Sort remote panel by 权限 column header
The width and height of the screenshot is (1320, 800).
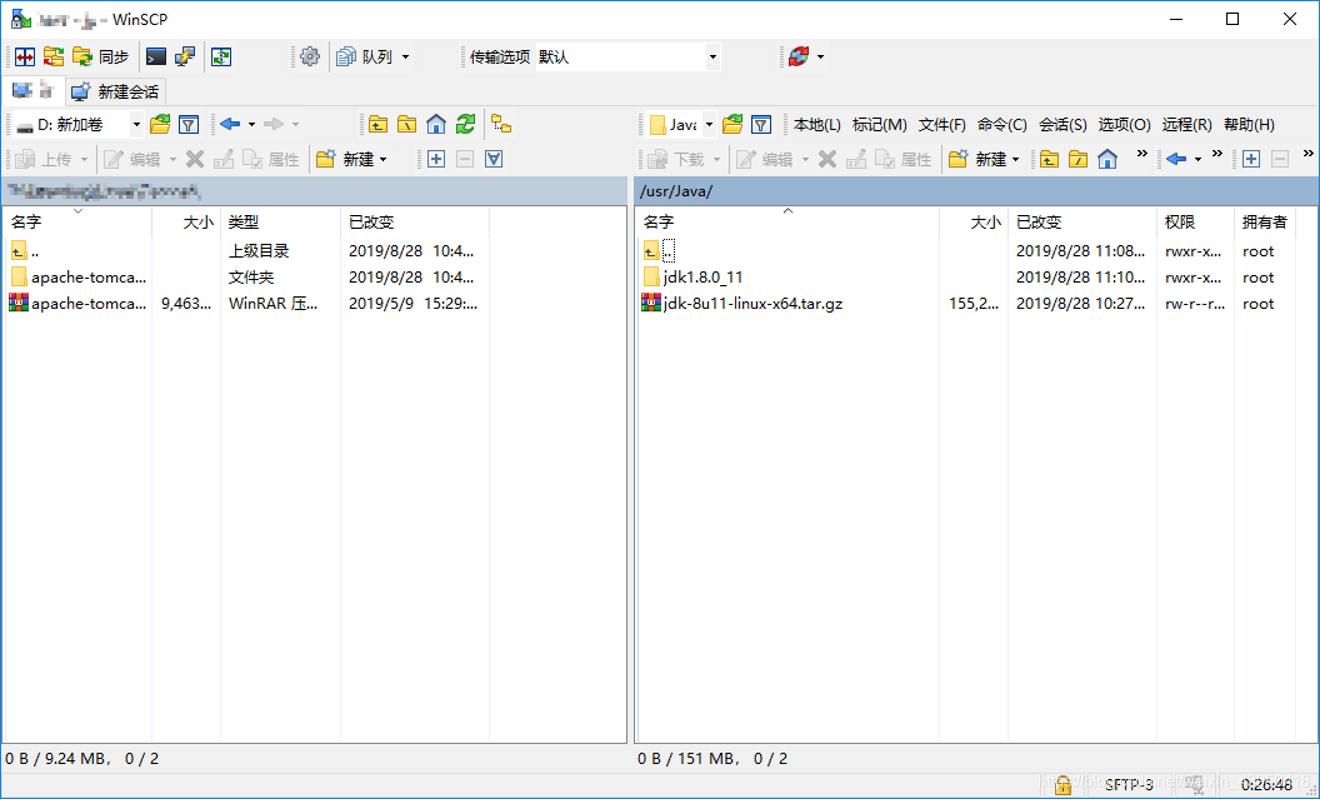click(x=1196, y=222)
